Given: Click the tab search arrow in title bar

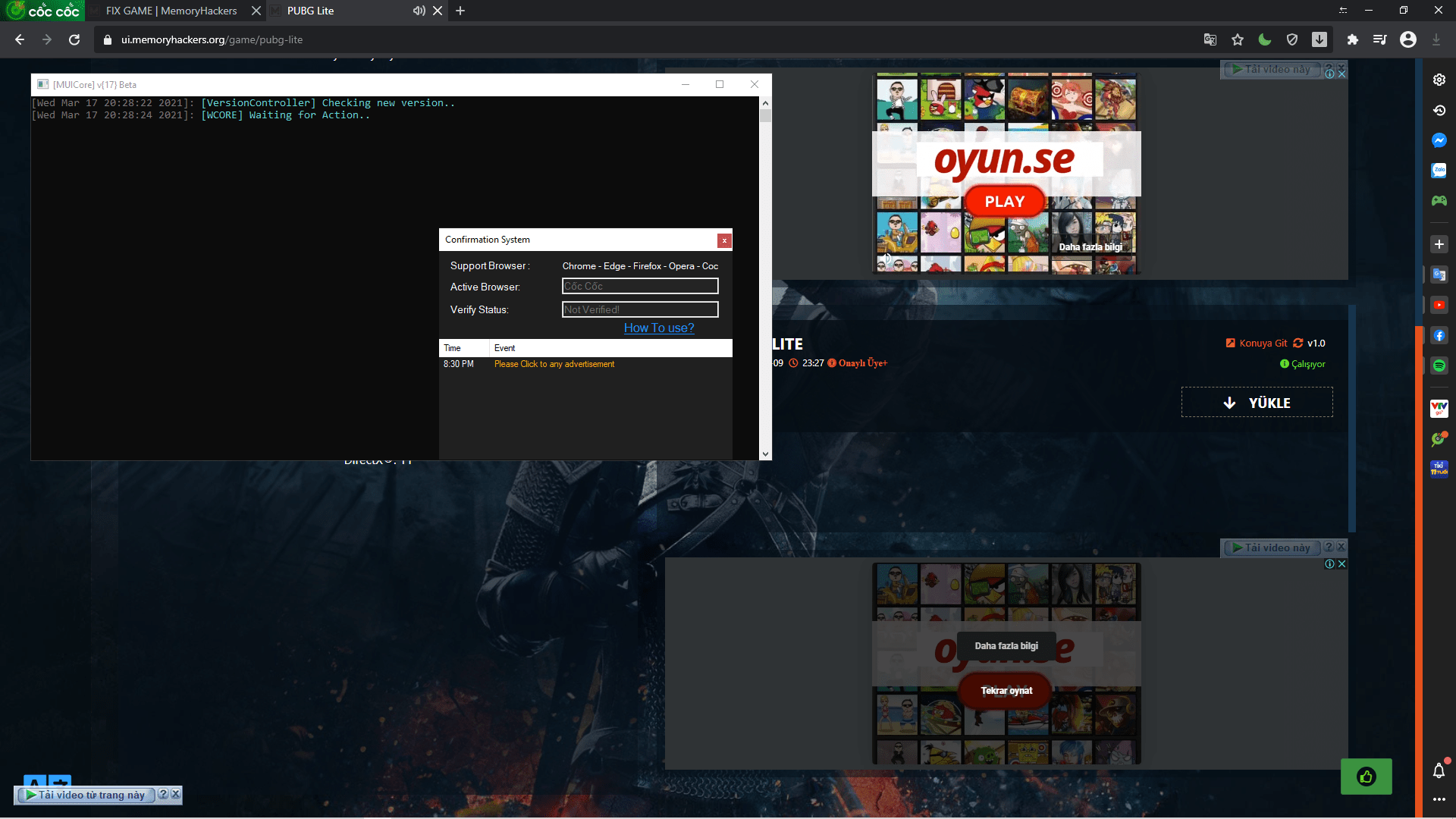Looking at the screenshot, I should coord(1343,11).
